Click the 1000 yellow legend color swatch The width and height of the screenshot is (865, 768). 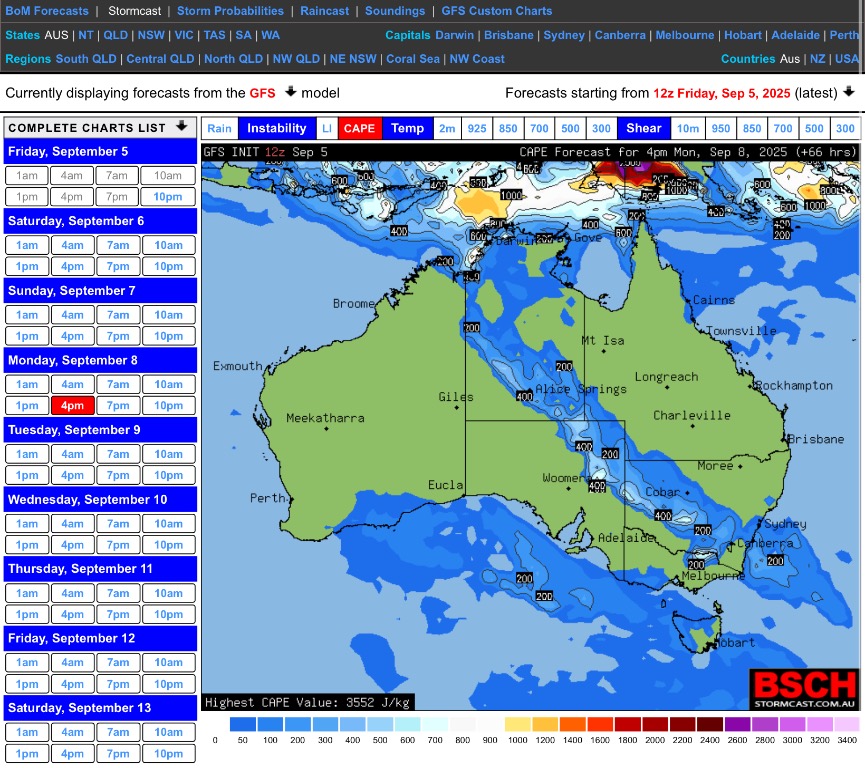tap(517, 724)
